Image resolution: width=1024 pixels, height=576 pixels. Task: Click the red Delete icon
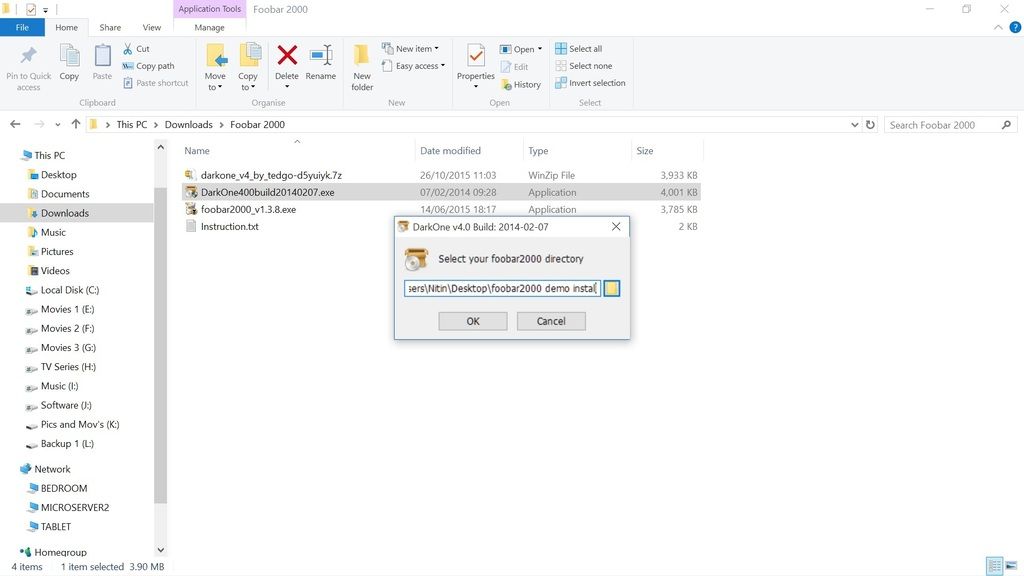287,56
